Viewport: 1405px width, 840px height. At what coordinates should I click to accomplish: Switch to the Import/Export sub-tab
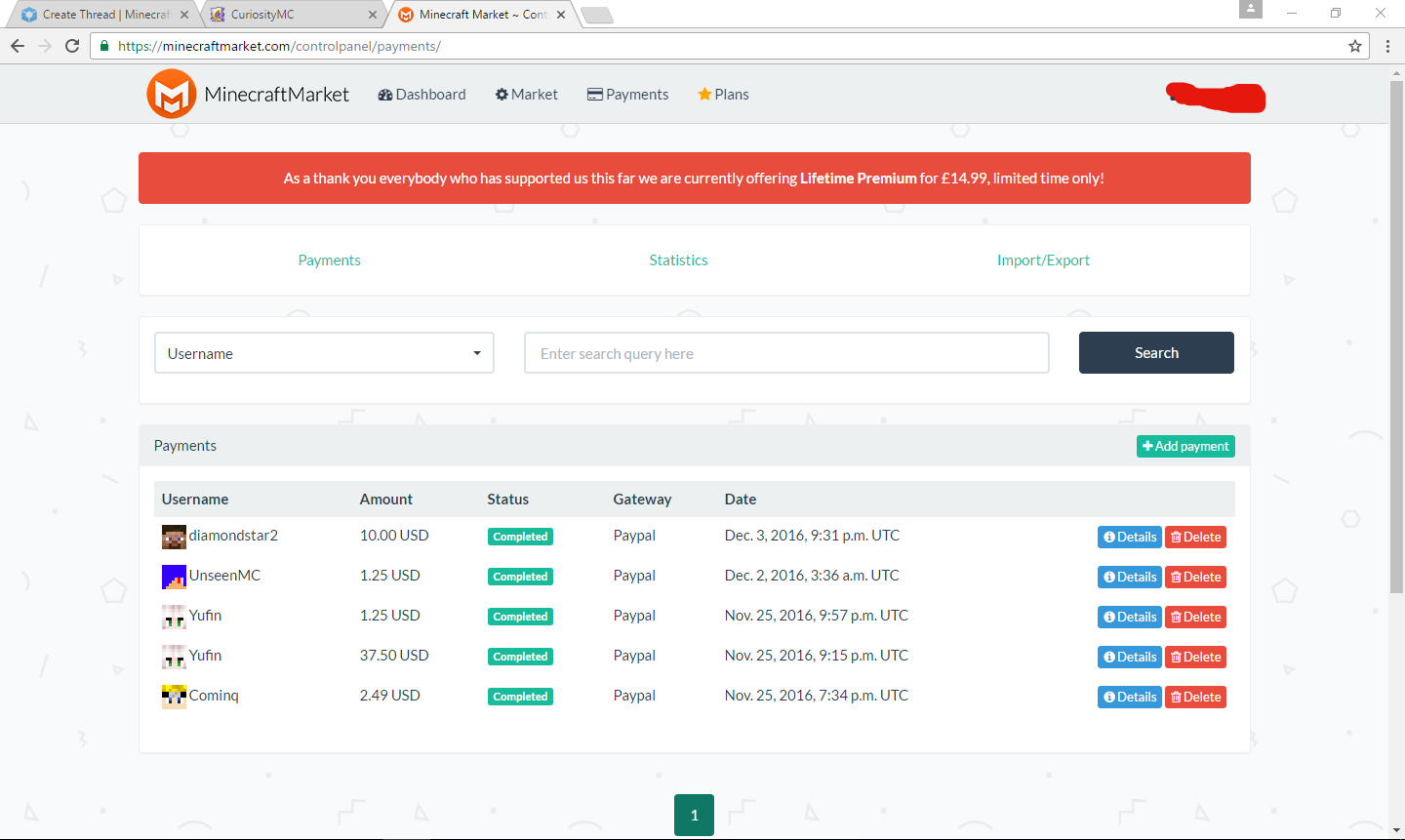coord(1043,260)
